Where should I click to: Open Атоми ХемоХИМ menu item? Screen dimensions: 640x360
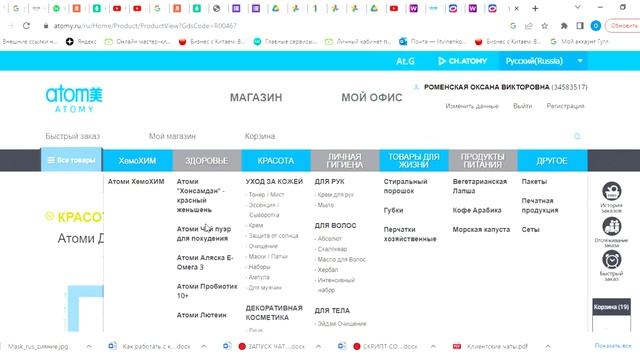136,182
